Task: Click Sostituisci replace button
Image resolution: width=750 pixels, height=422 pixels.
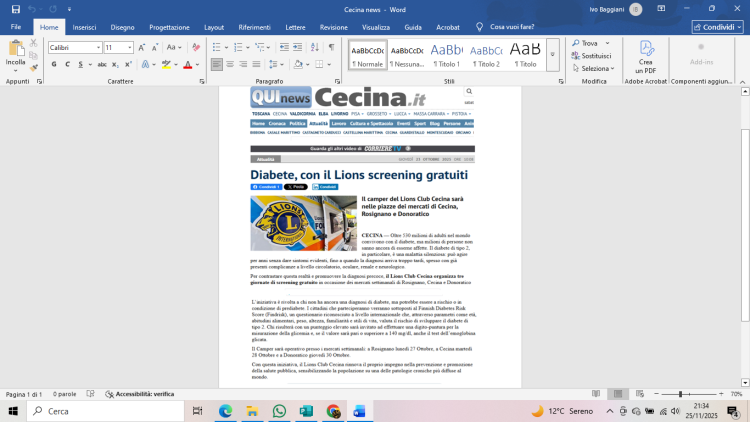Action: tap(591, 56)
